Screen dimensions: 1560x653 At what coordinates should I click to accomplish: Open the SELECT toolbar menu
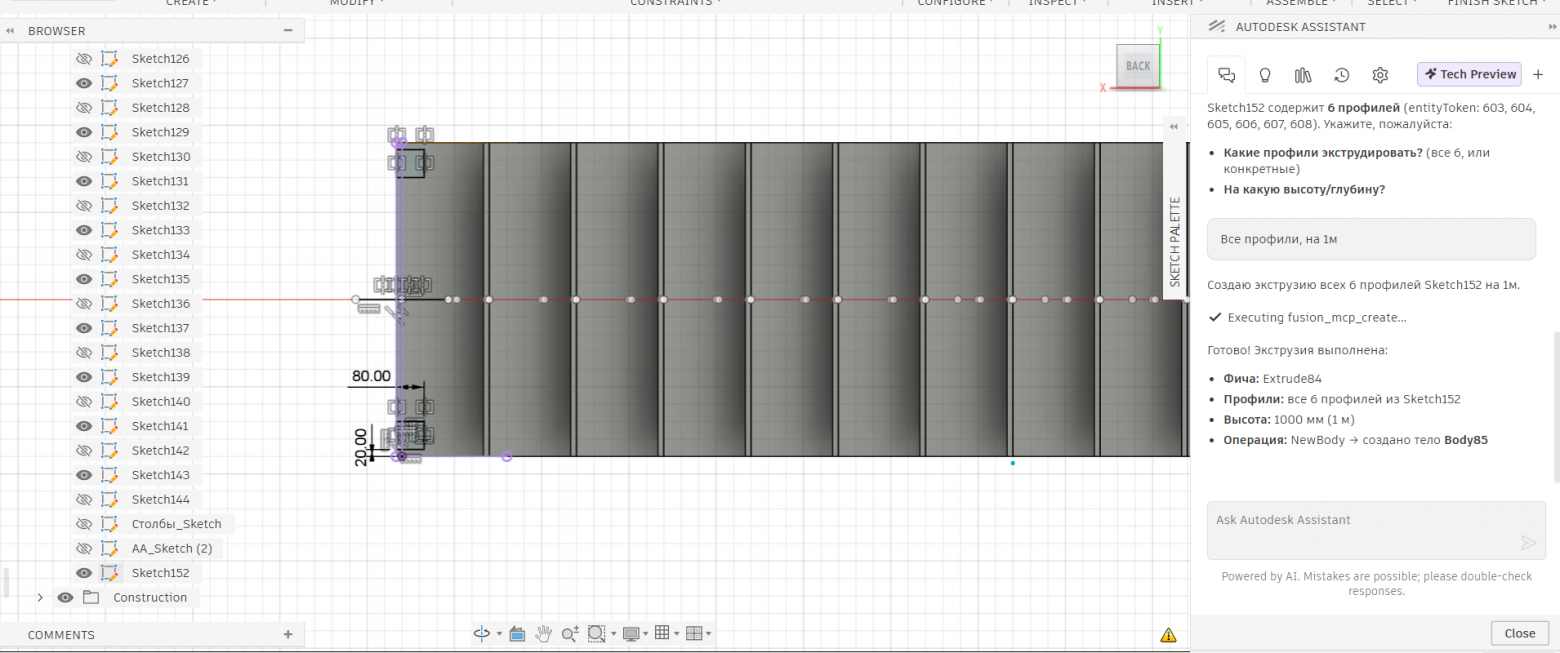pyautogui.click(x=1391, y=3)
